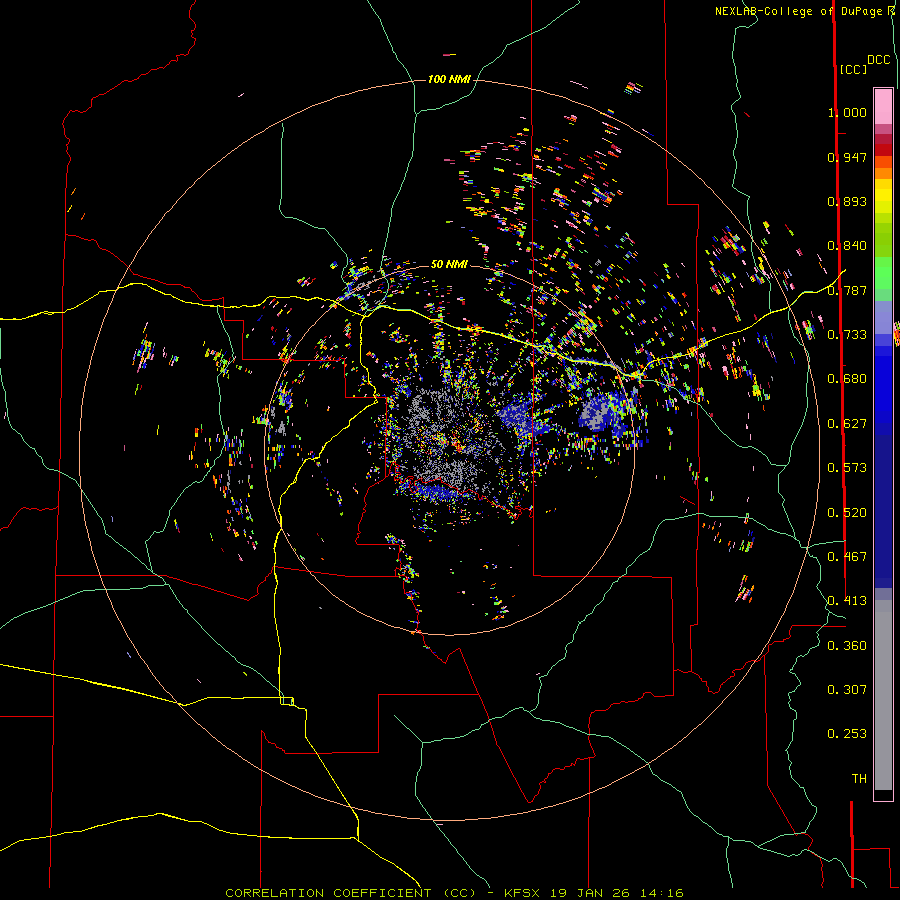This screenshot has width=900, height=900.
Task: Pick the yellow band on the color bar
Action: pos(883,196)
